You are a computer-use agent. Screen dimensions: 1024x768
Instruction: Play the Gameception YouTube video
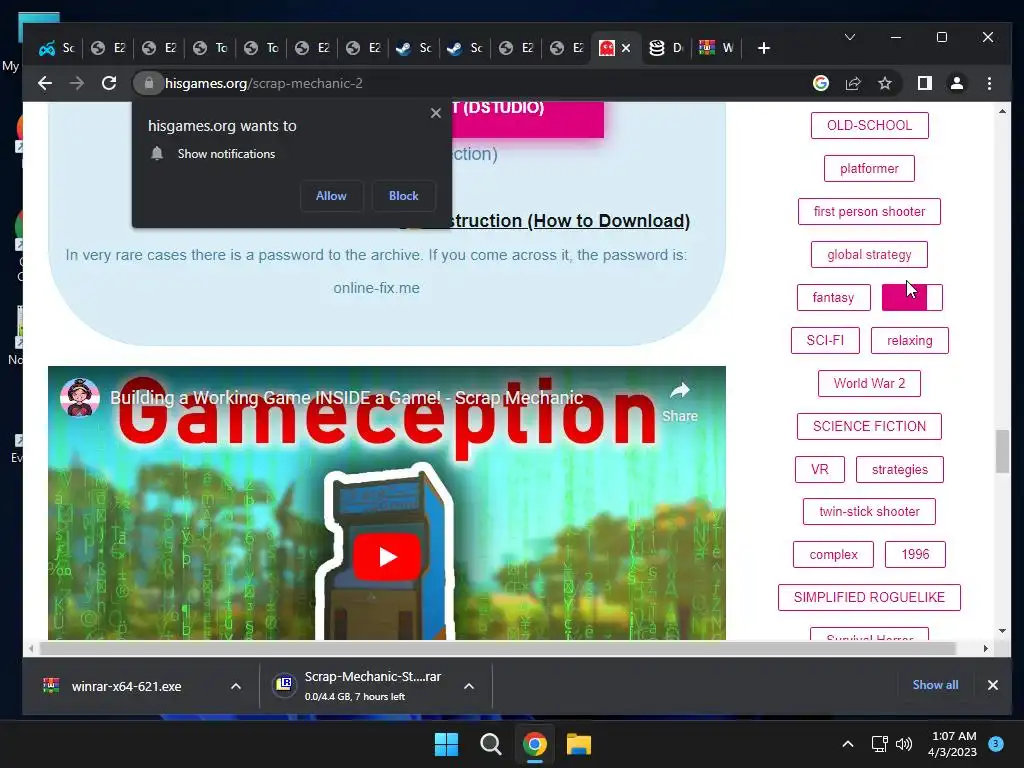pos(387,556)
